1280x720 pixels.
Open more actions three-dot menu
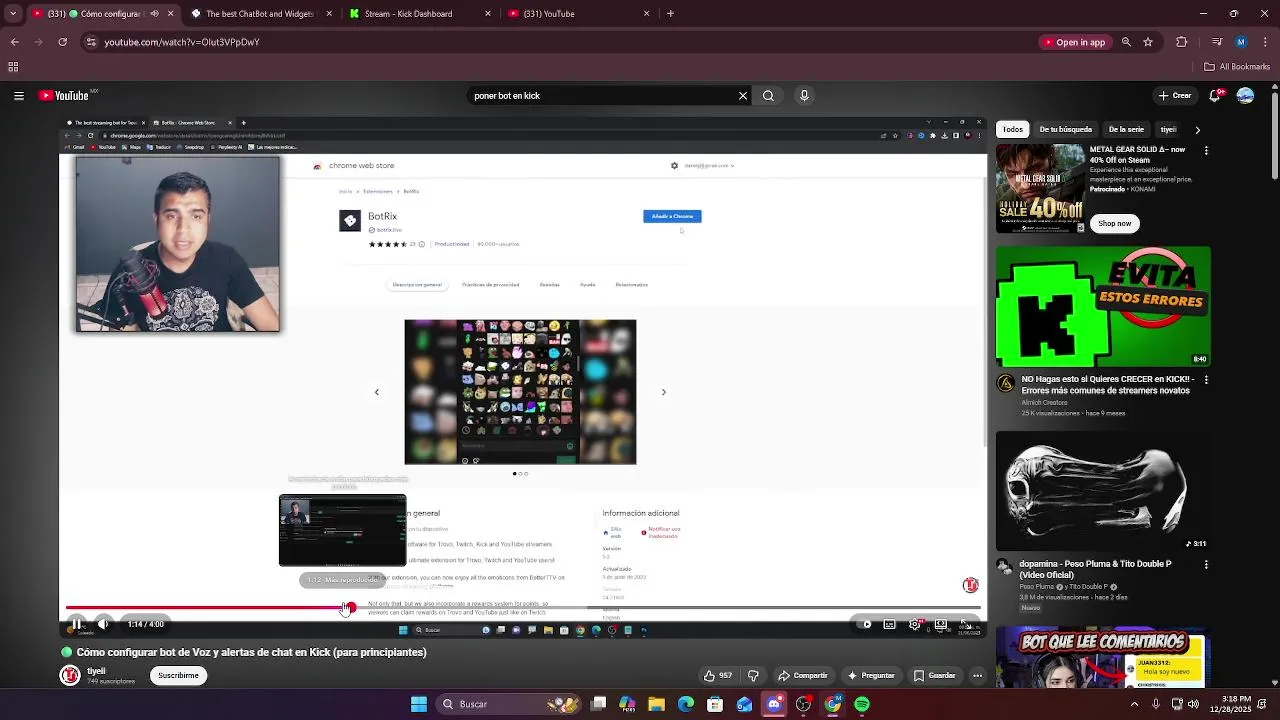click(978, 676)
